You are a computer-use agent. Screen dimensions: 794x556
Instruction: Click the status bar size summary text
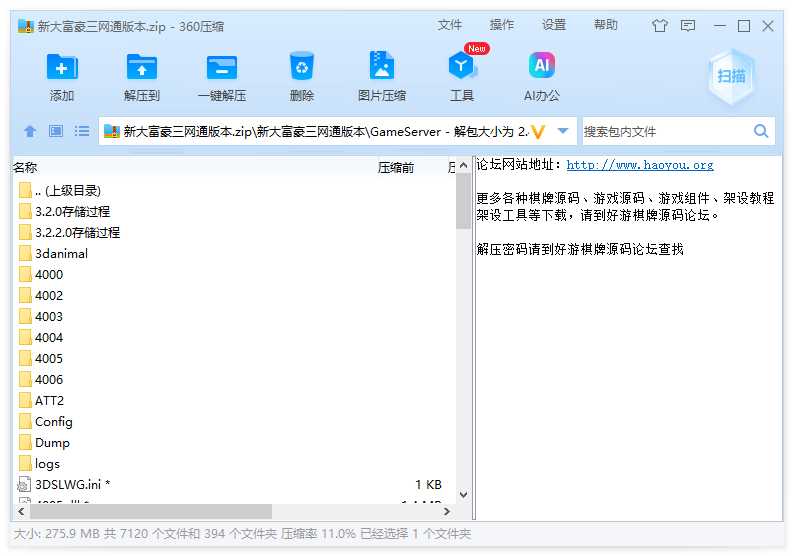(242, 534)
